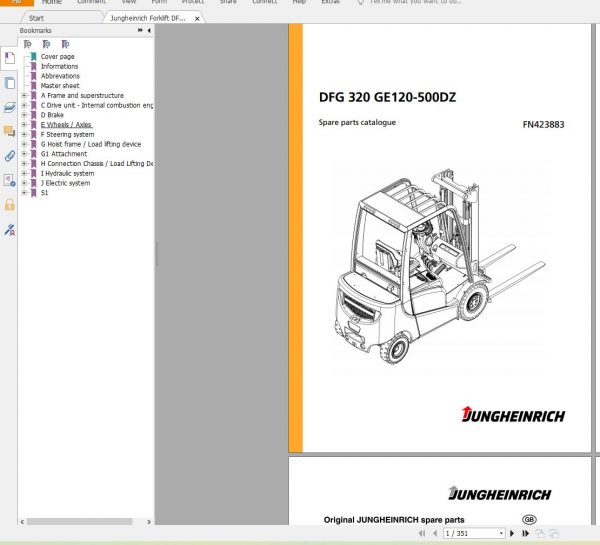Select G1 Attachment bookmark text

64,153
